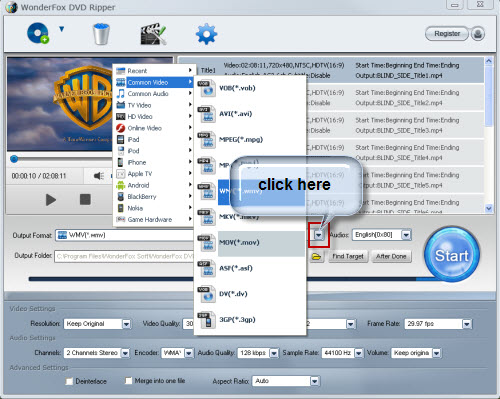500x399 pixels.
Task: Click the preview seek slider handle
Action: (x=14, y=159)
